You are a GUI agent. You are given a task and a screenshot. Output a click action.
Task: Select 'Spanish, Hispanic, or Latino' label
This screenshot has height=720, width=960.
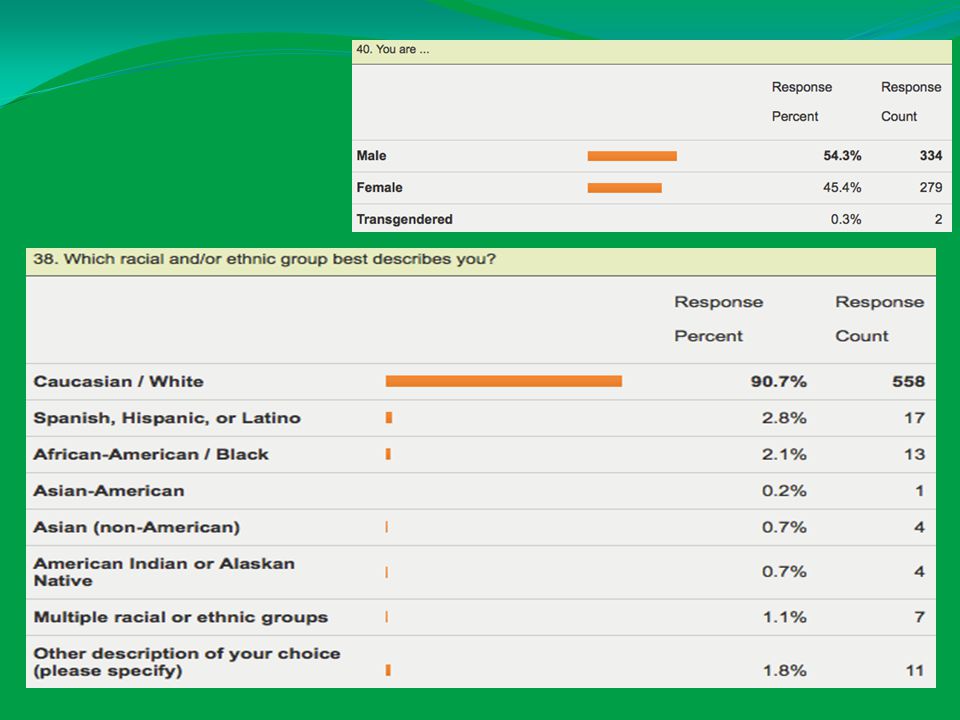tap(167, 418)
